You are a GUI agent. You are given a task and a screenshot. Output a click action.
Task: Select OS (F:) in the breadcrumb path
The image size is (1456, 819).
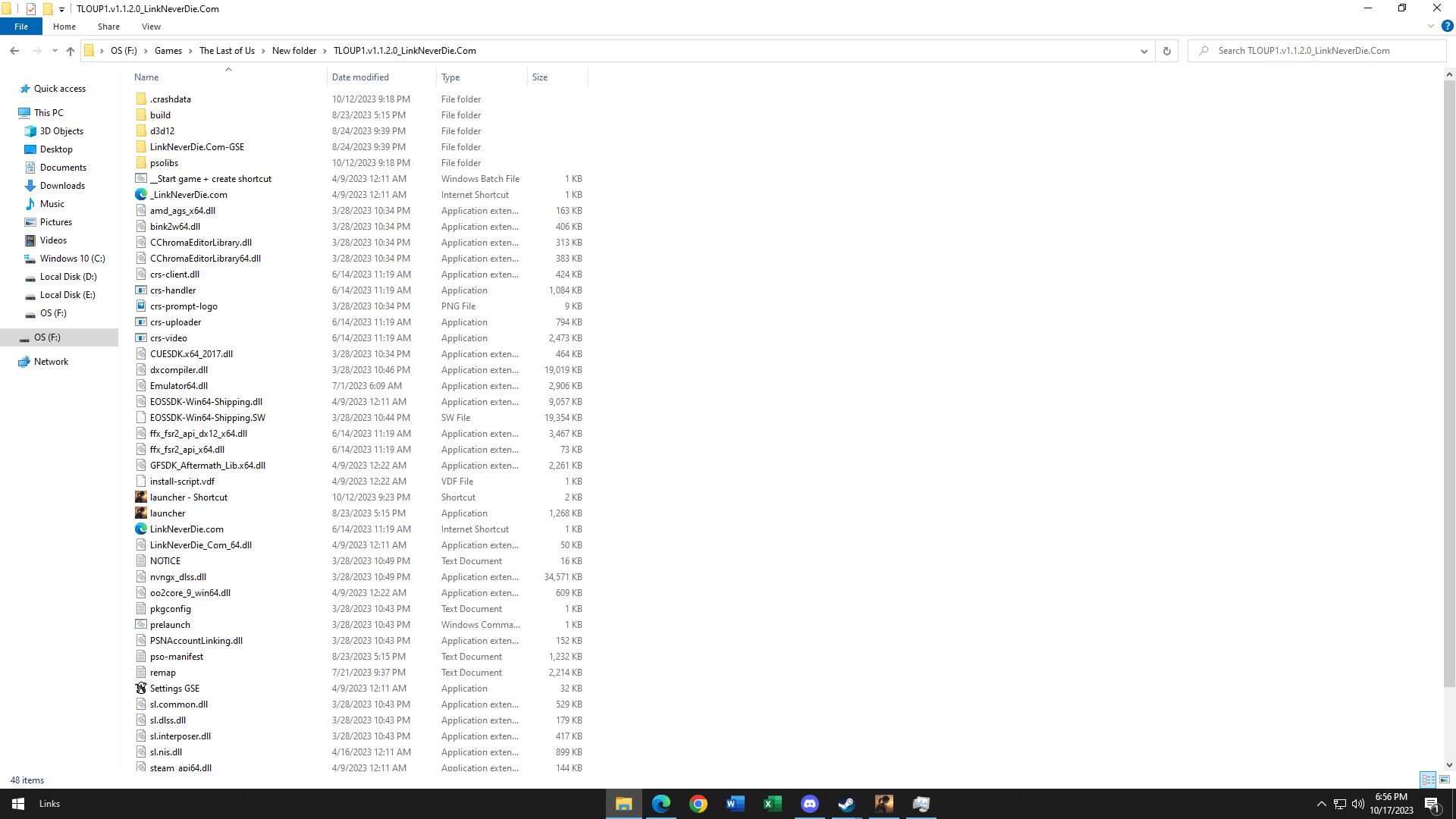coord(124,51)
